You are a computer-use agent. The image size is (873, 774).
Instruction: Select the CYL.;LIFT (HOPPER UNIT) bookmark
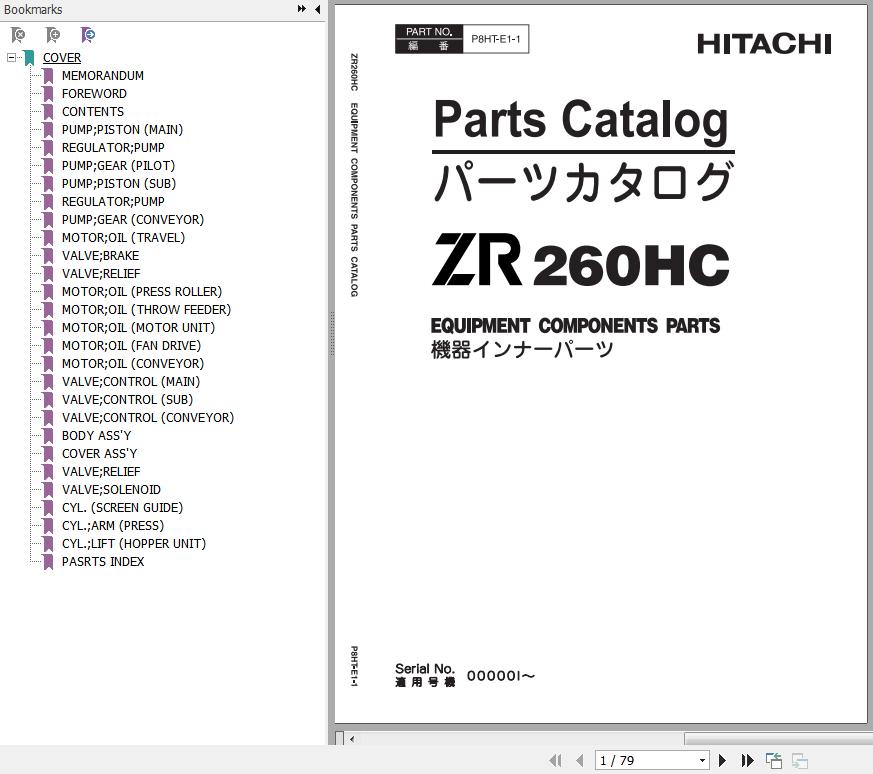[x=134, y=544]
